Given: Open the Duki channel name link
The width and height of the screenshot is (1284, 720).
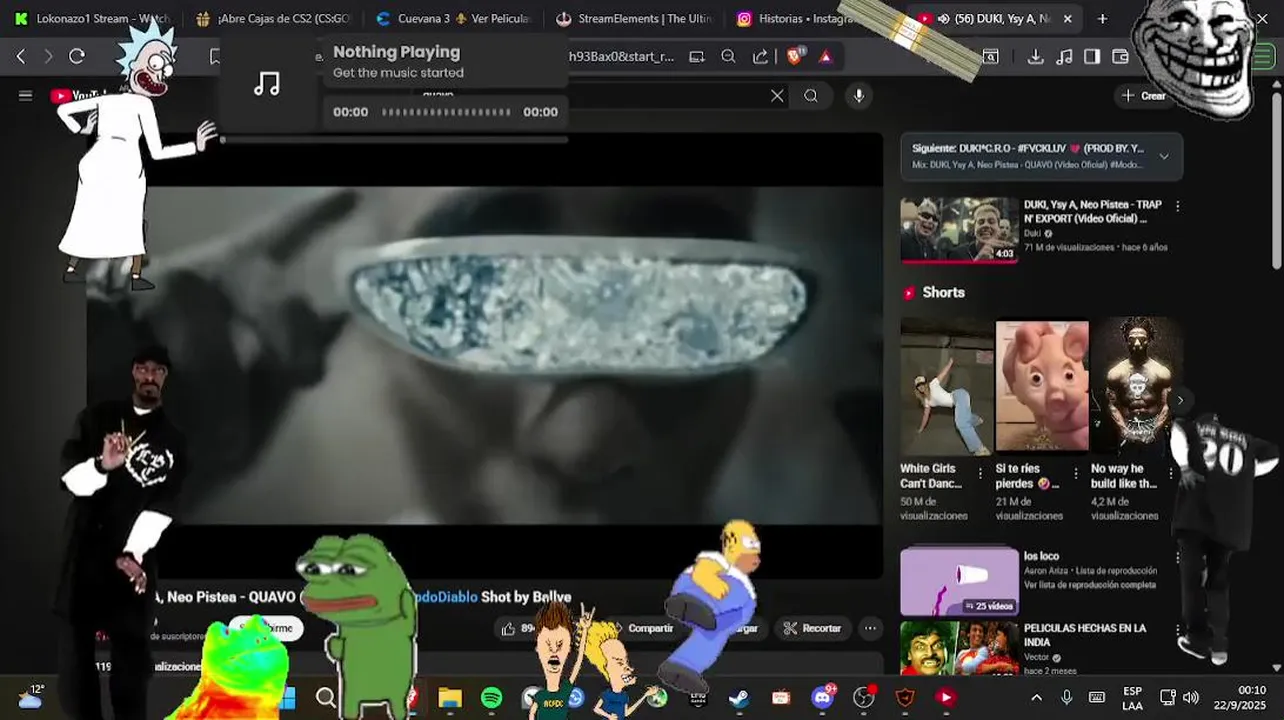Looking at the screenshot, I should 1032,233.
